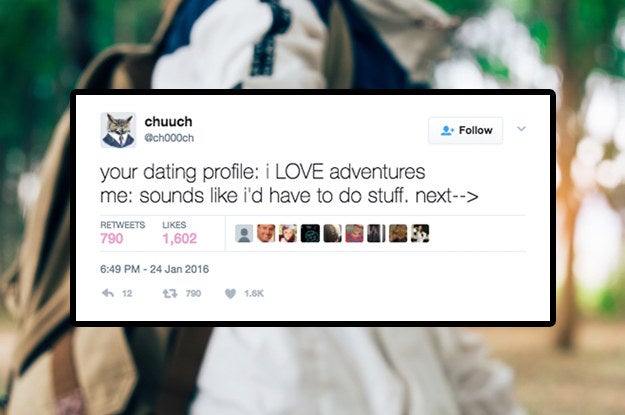
Task: Click the chuuch display name
Action: [x=168, y=121]
